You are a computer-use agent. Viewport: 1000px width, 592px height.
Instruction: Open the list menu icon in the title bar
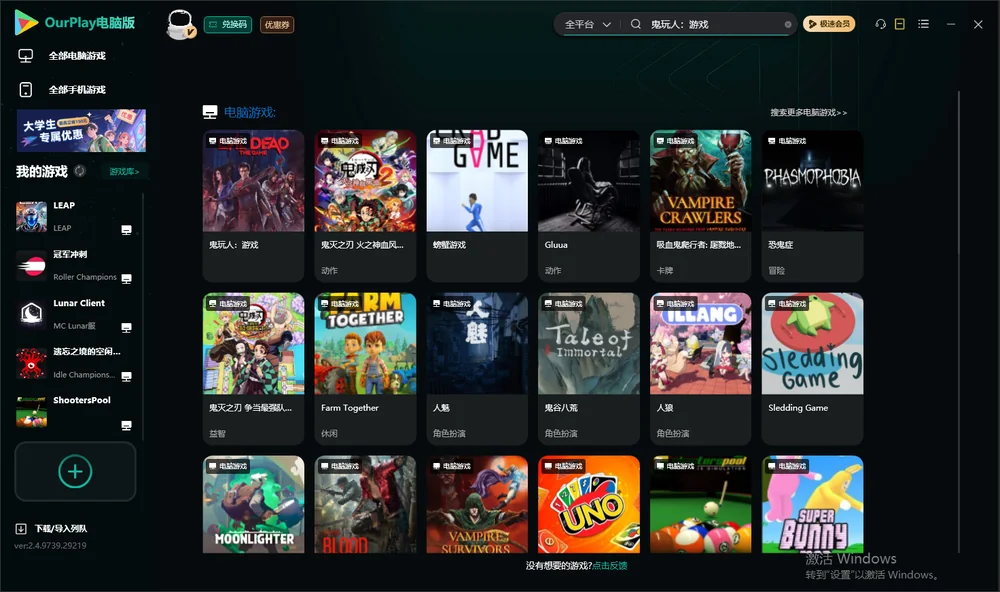pyautogui.click(x=923, y=24)
